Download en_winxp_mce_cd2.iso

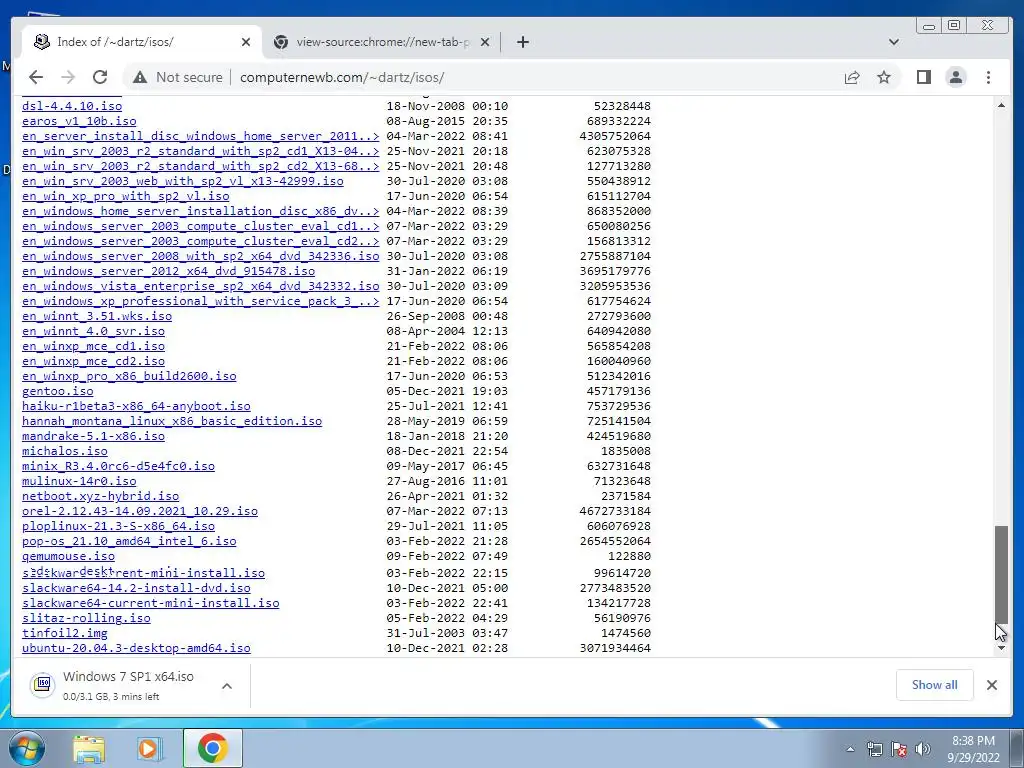tap(93, 361)
